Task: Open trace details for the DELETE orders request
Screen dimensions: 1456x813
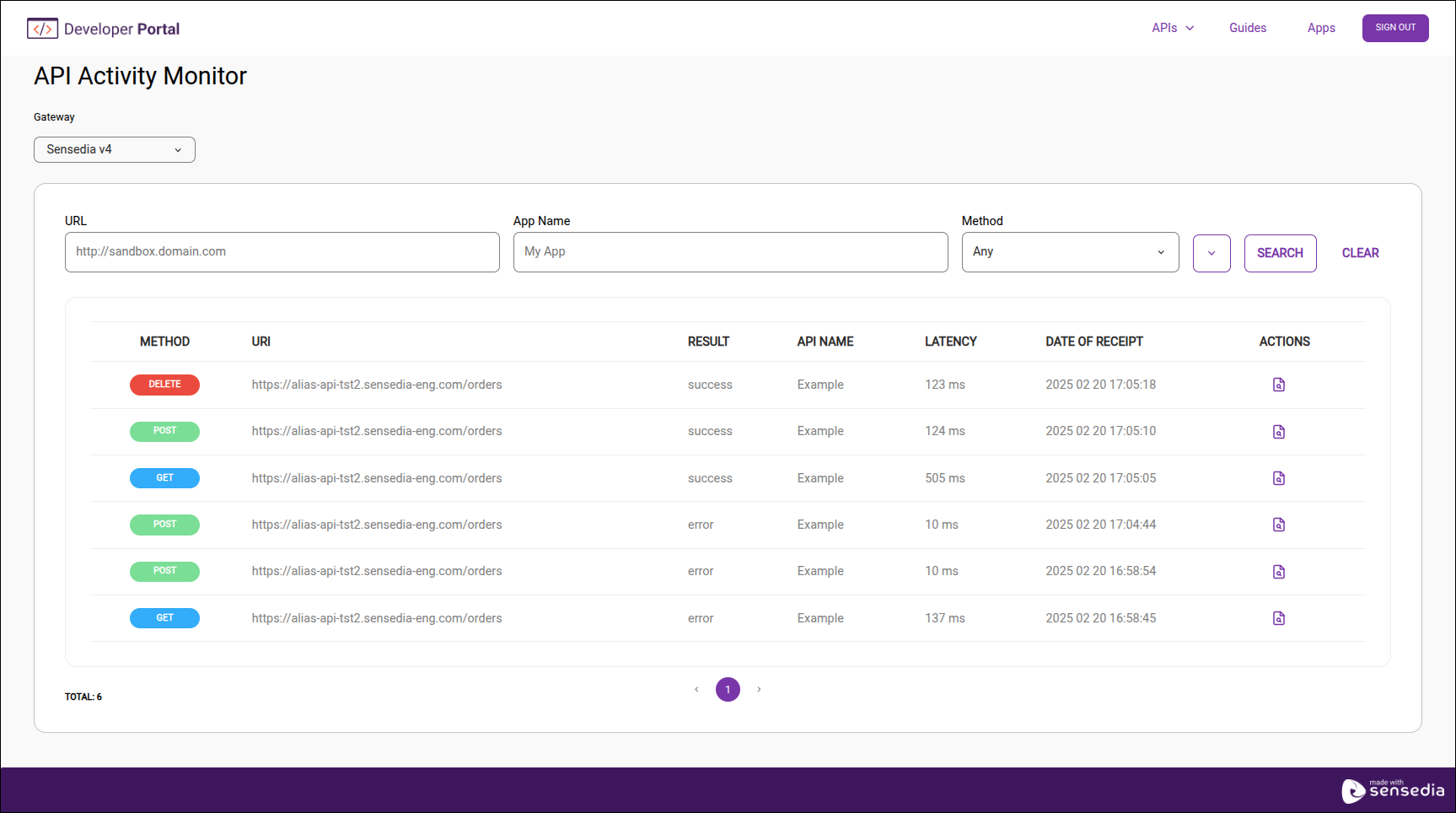Action: tap(1279, 385)
